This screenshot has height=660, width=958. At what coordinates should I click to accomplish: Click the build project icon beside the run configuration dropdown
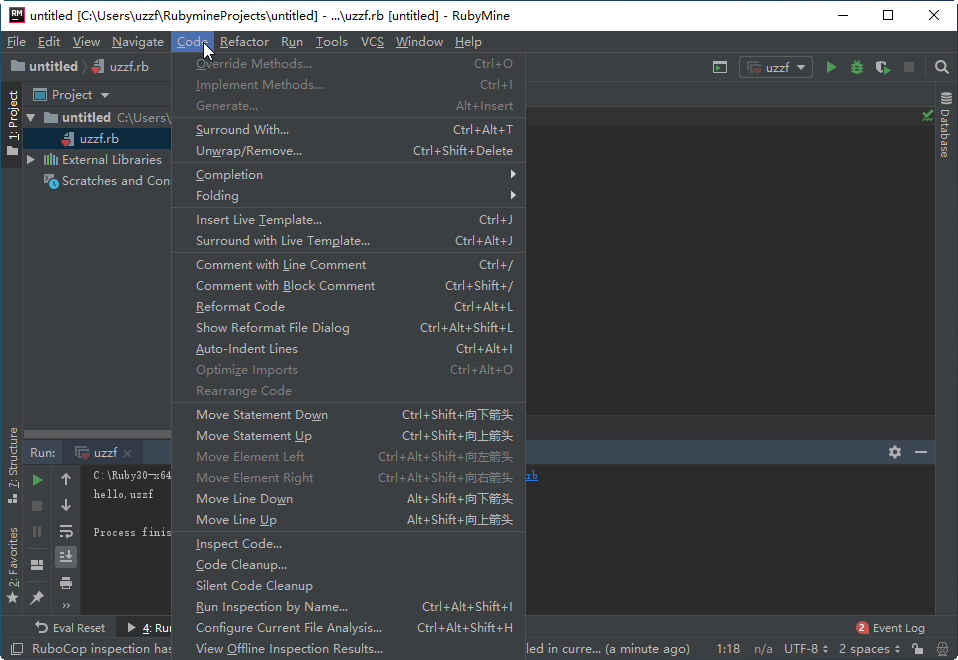point(720,67)
